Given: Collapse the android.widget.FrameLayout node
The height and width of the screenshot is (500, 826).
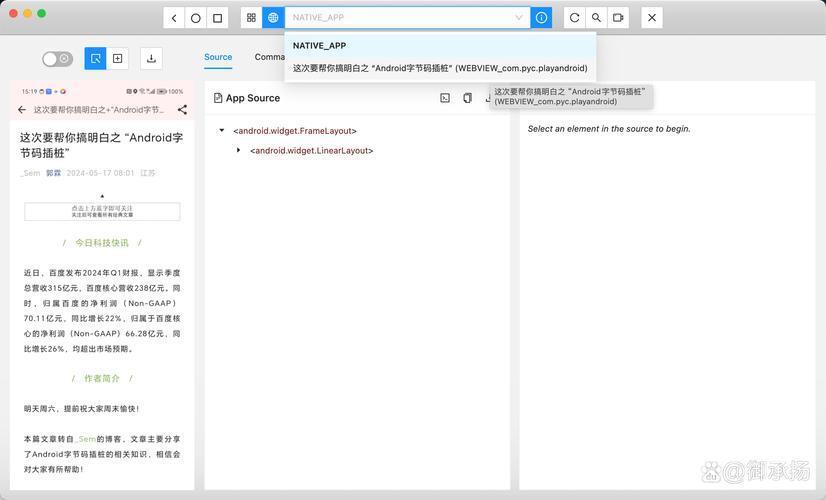Looking at the screenshot, I should coord(222,130).
